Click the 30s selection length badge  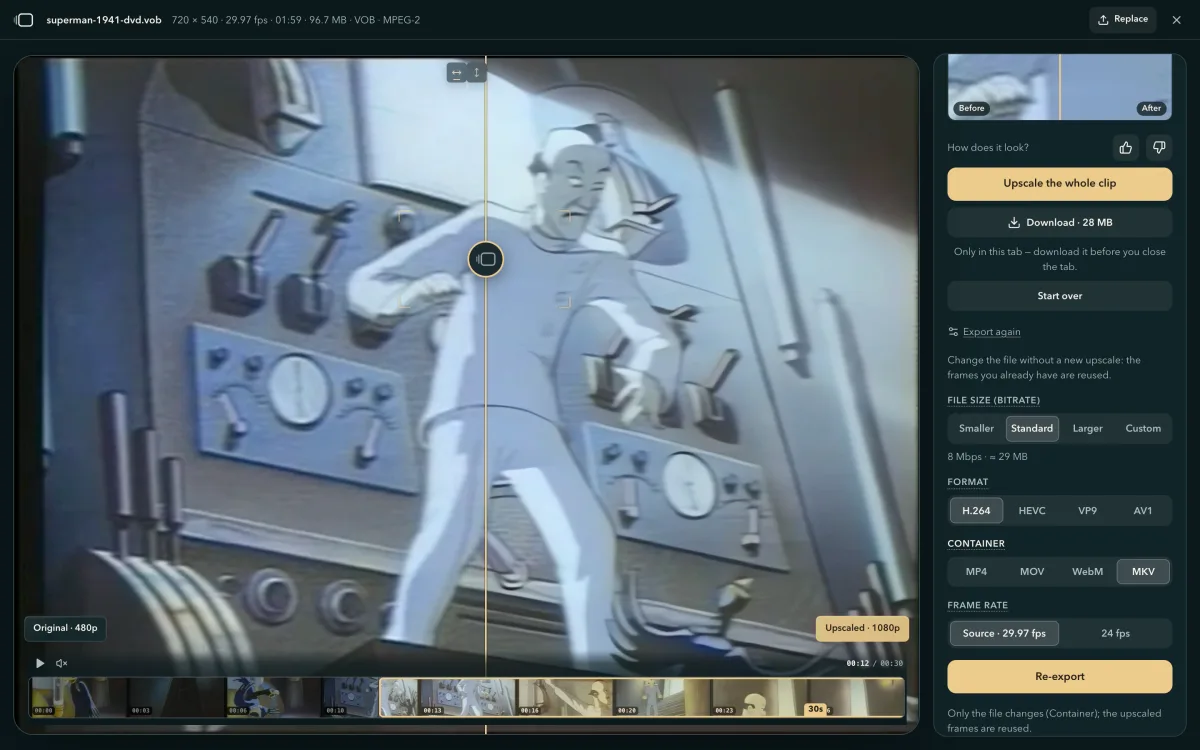point(815,709)
